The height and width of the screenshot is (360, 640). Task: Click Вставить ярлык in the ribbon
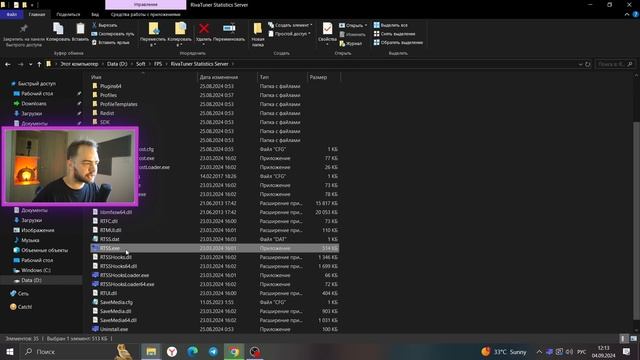111,42
